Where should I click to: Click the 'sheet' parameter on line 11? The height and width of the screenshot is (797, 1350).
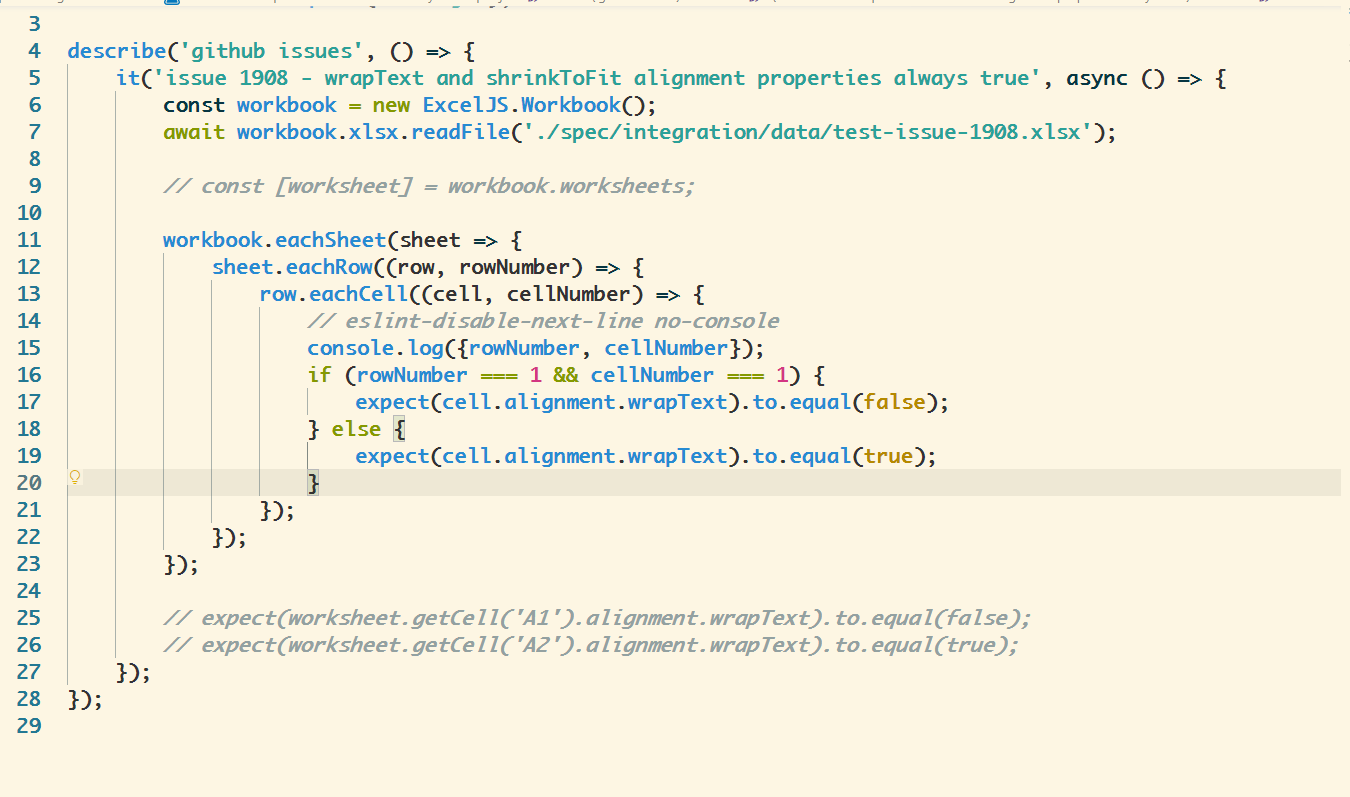coord(430,240)
